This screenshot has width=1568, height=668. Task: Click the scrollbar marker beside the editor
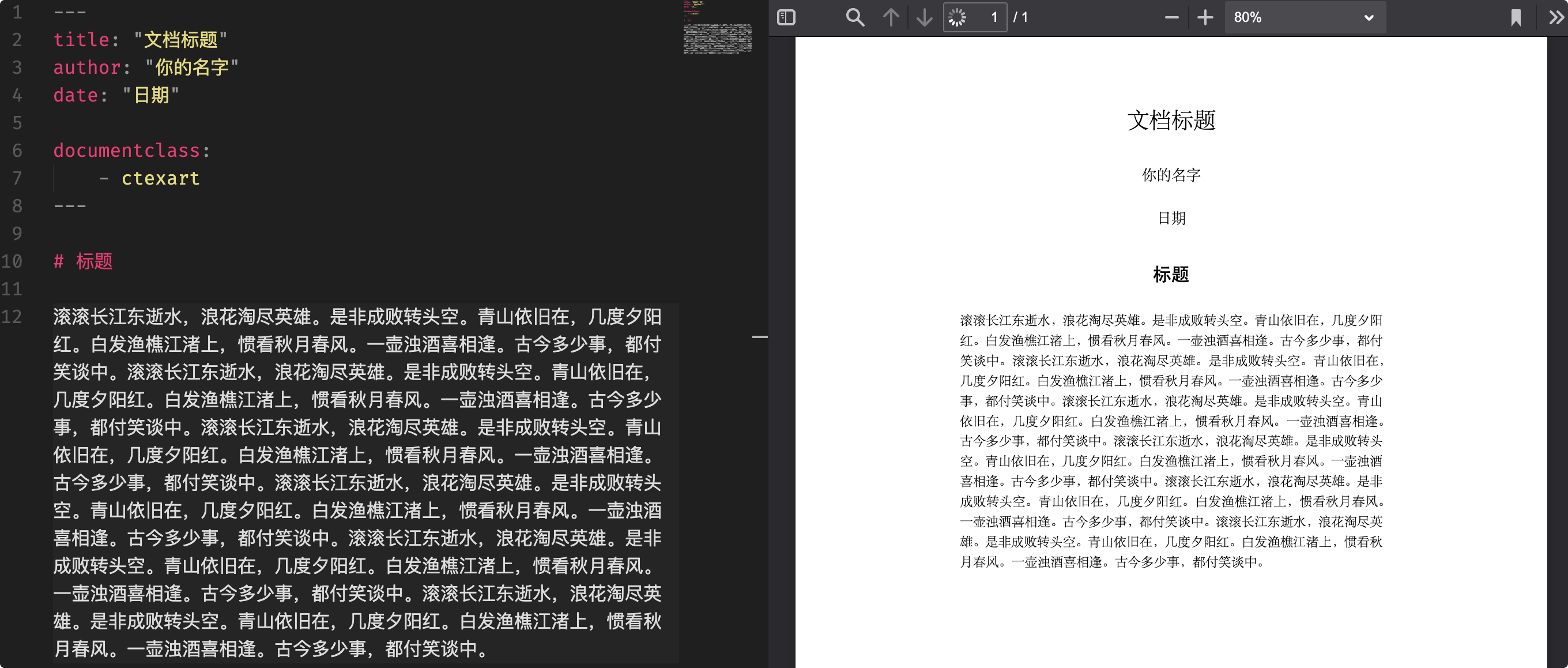tap(759, 336)
